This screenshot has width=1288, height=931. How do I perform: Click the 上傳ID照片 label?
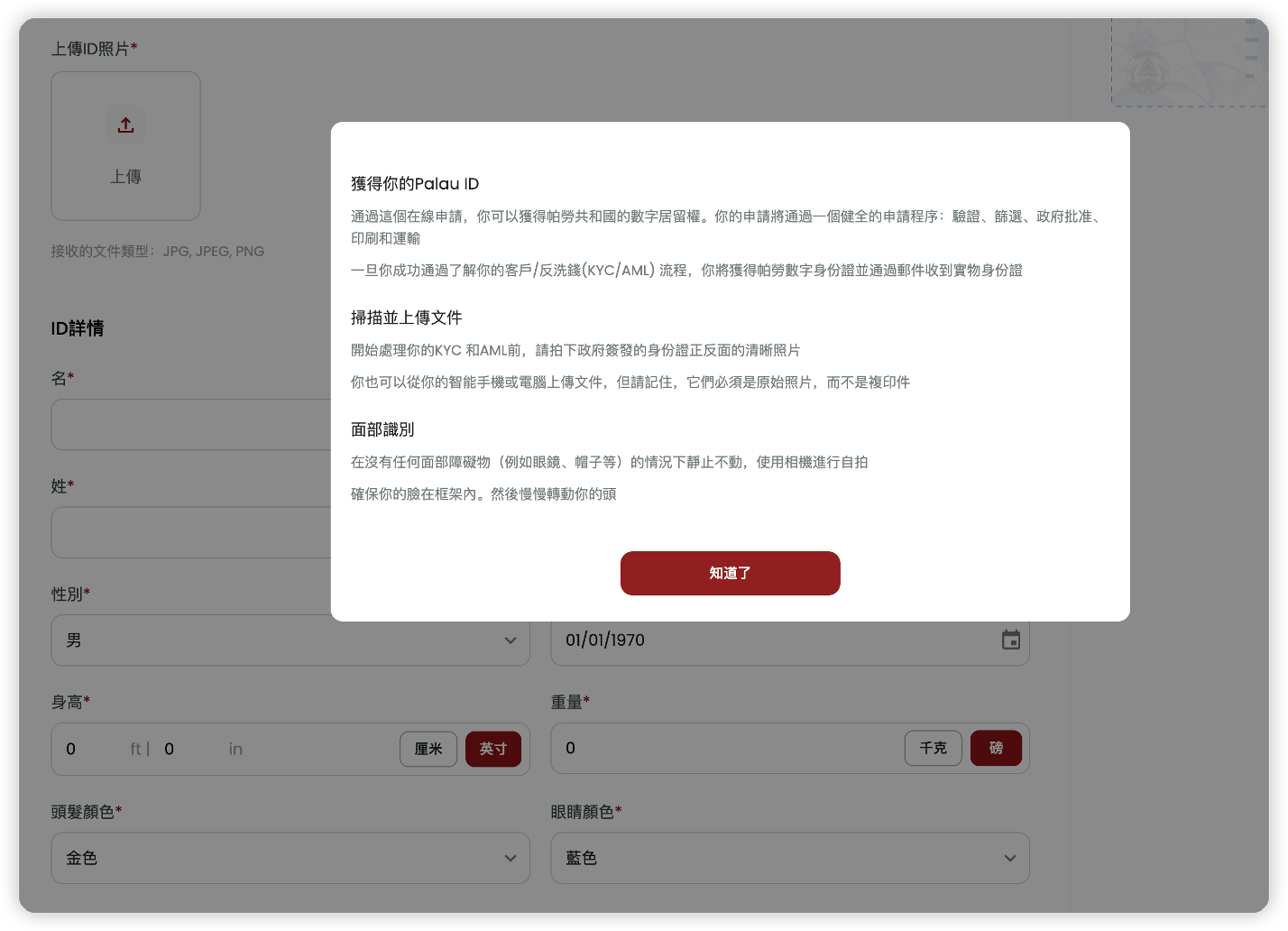tap(94, 49)
